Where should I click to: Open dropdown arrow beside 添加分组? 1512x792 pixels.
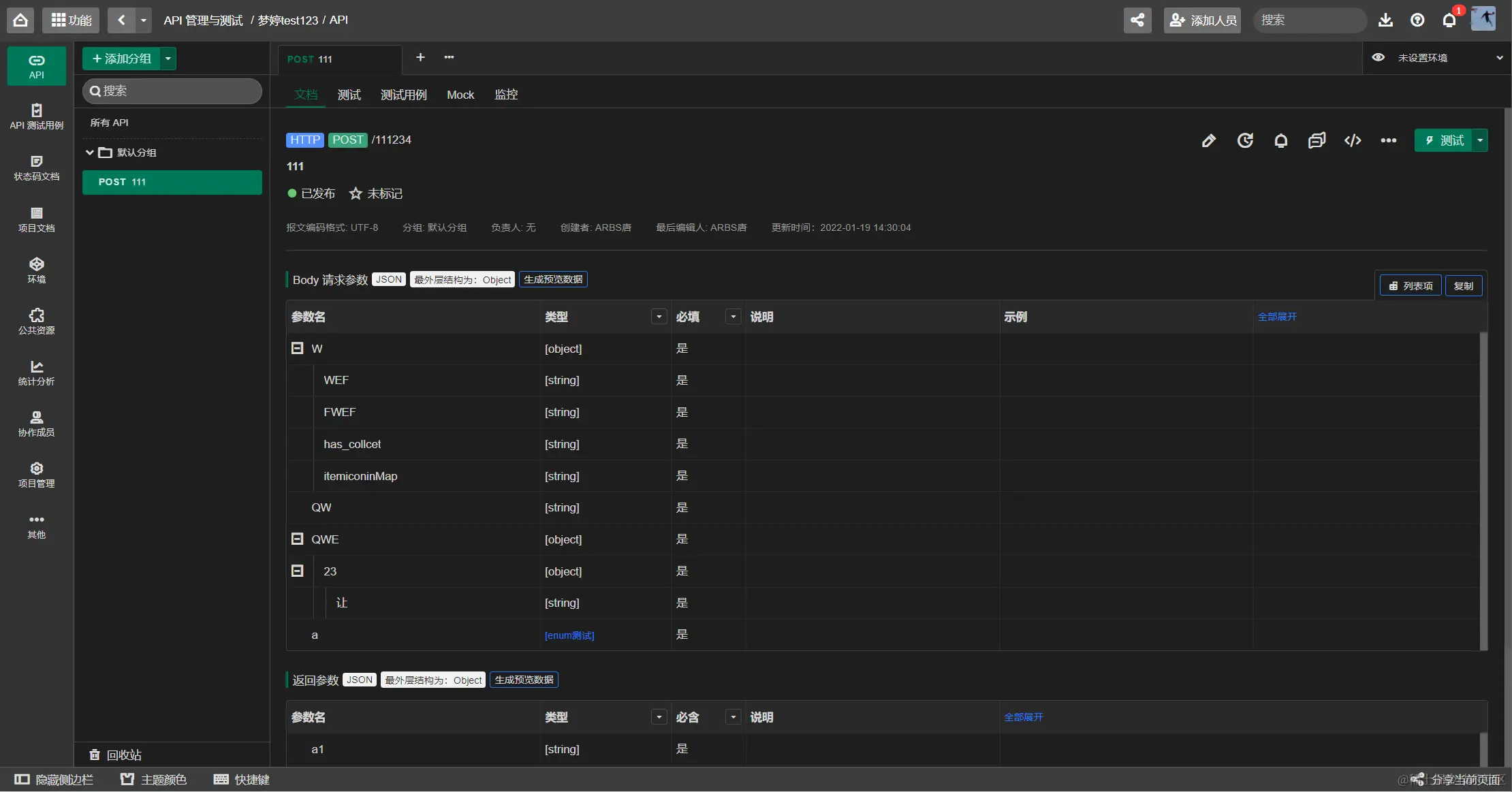168,59
